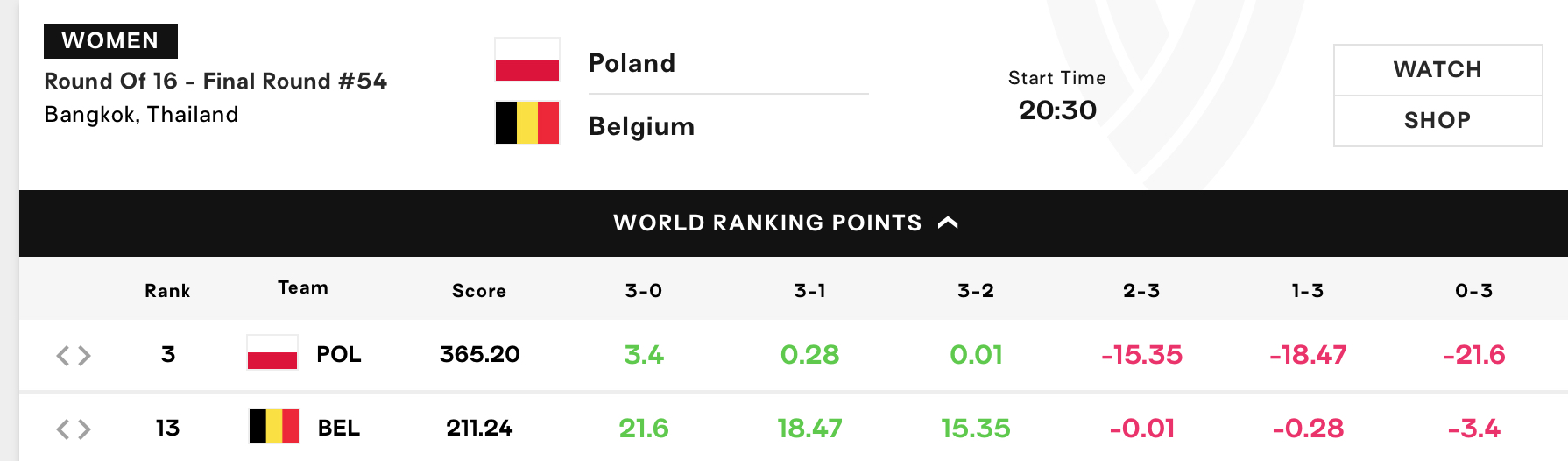Click the BEL flag in ranking table

tap(274, 426)
